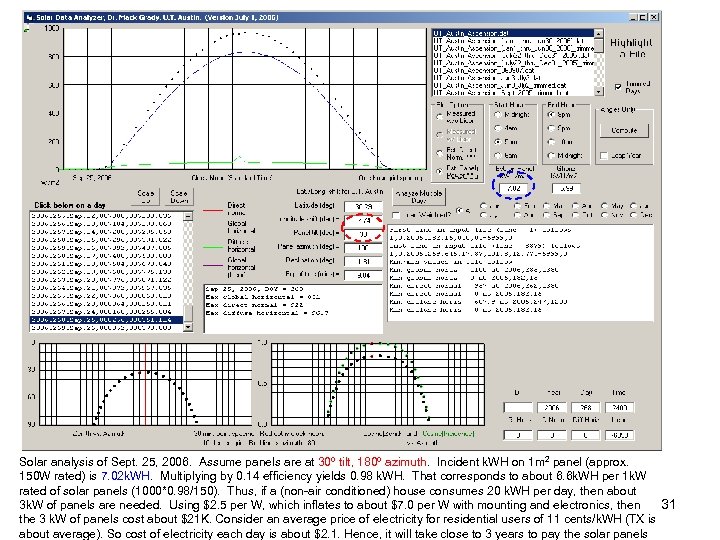The width and height of the screenshot is (720, 540).
Task: Select the Mar month radio button
Action: pyautogui.click(x=546, y=206)
